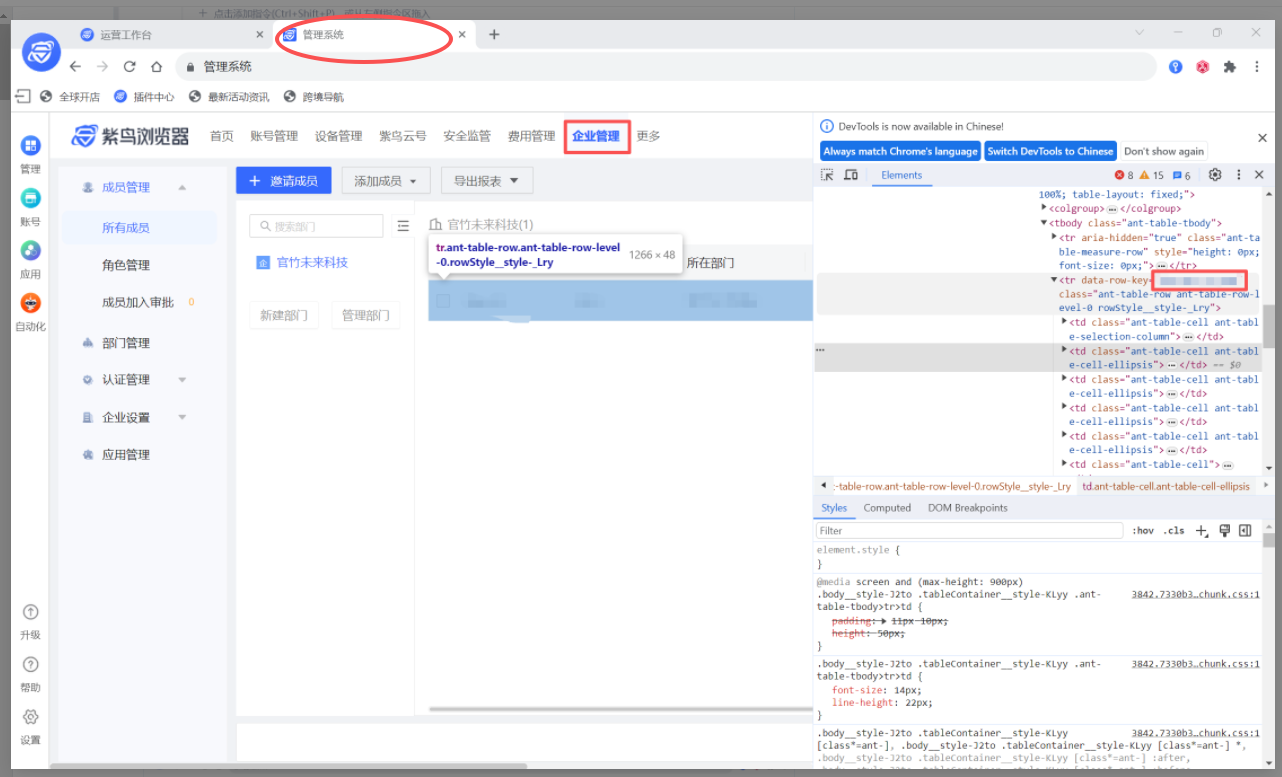Screen dimensions: 1282x777
Task: Open a new browser tab
Action: pyautogui.click(x=494, y=35)
